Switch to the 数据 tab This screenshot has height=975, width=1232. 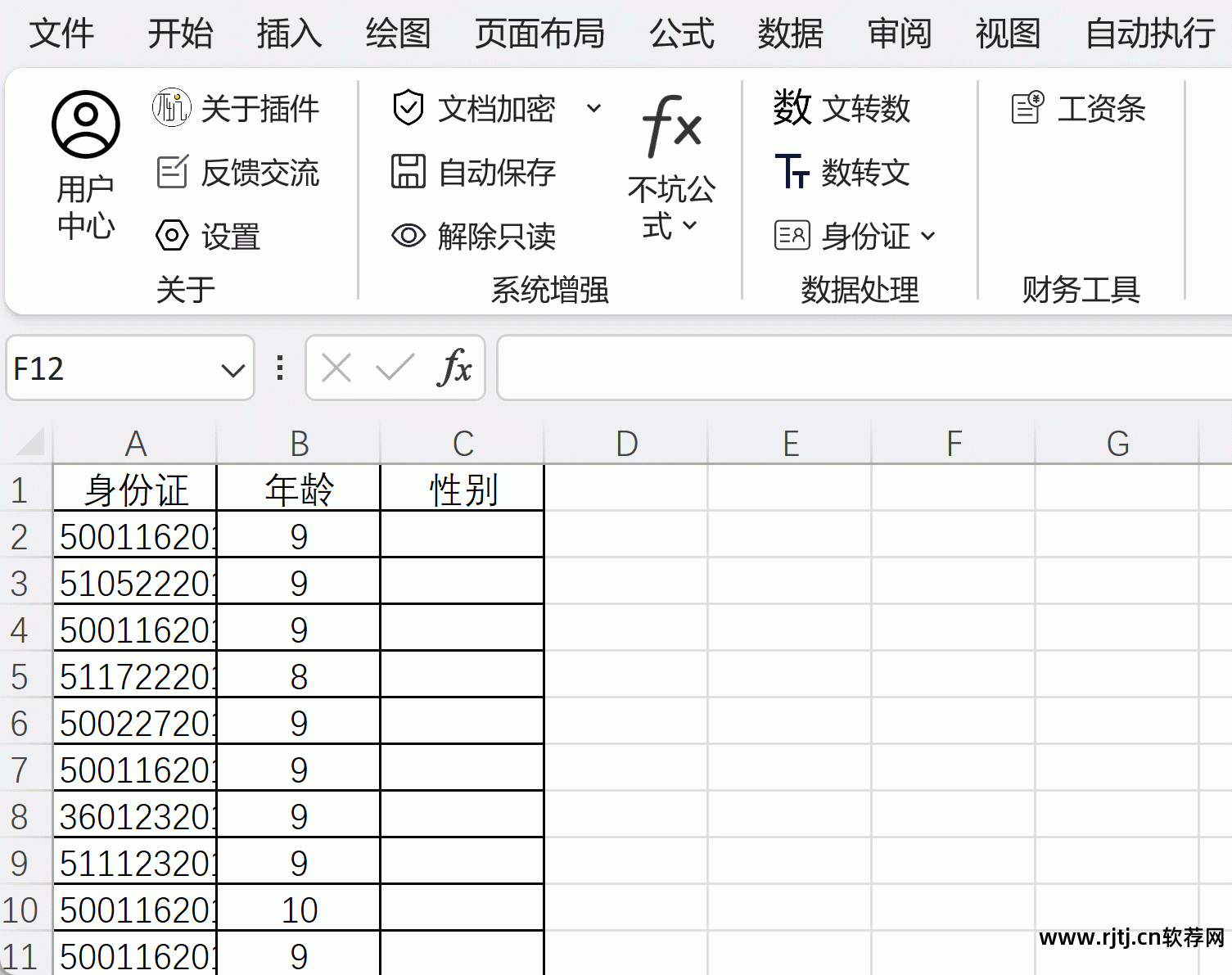790,34
